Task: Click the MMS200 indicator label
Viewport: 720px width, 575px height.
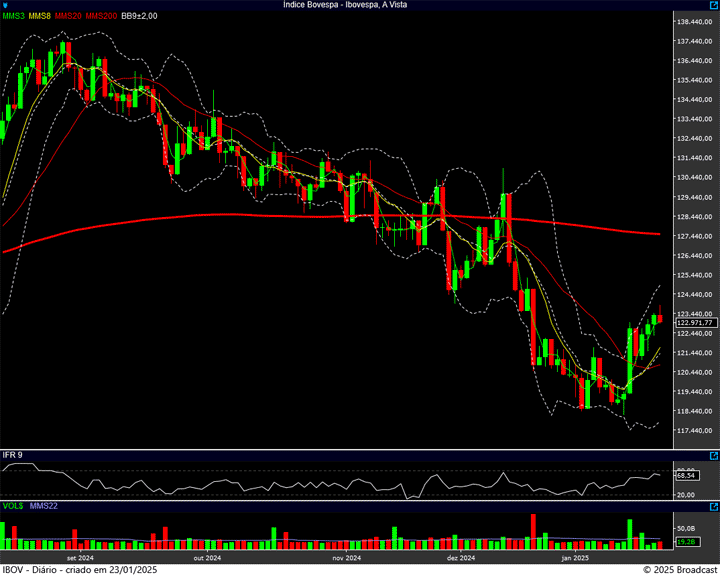Action: tap(101, 16)
